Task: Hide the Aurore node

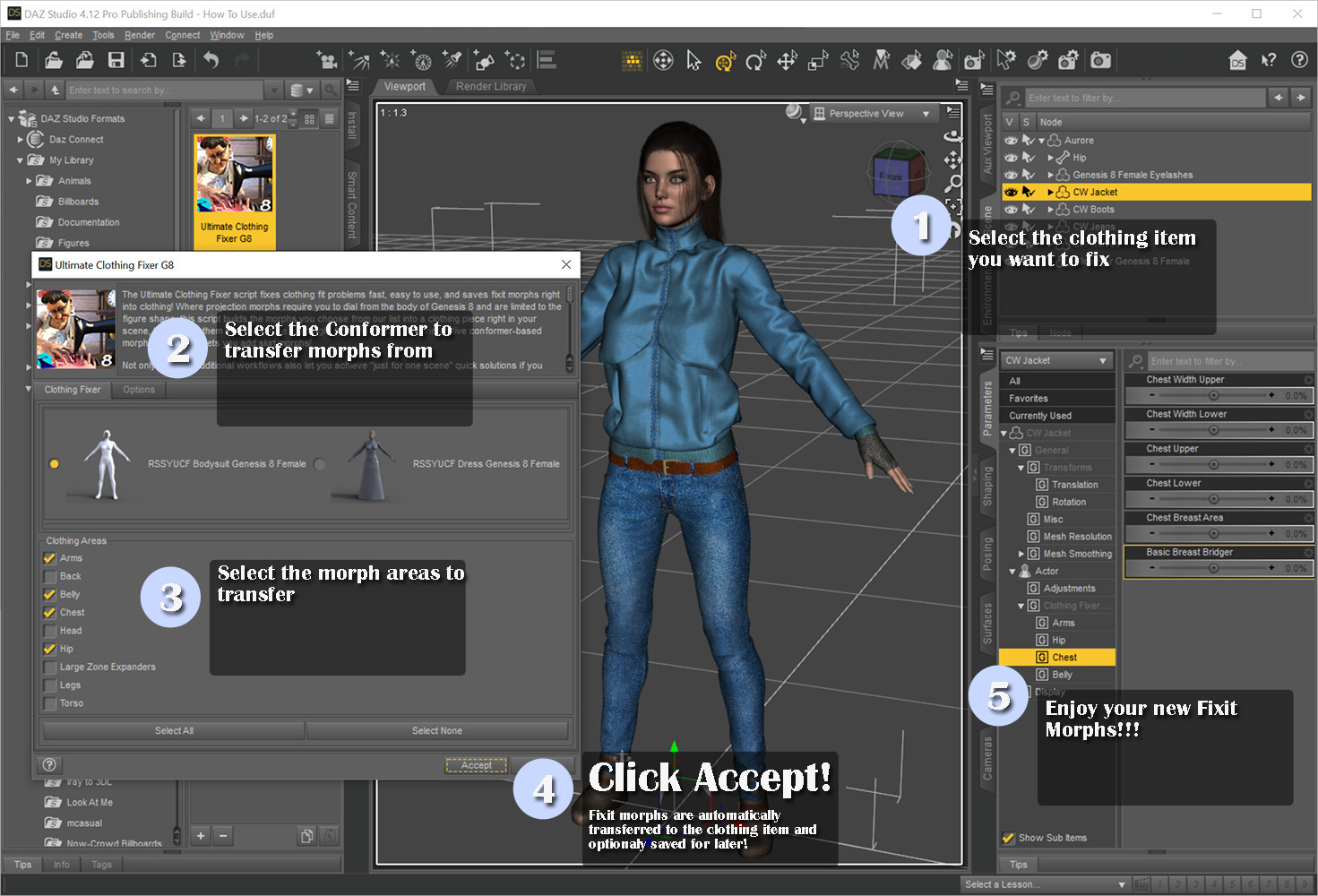Action: click(1011, 141)
